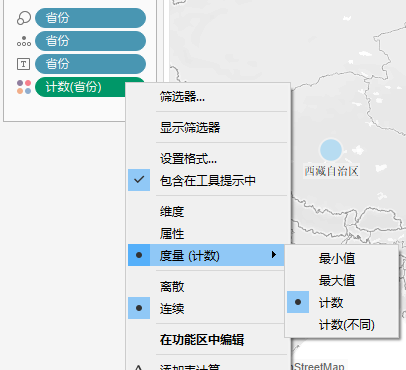This screenshot has height=370, width=406.
Task: Click the size marks icon beside first 省份 pill
Action: [x=24, y=18]
